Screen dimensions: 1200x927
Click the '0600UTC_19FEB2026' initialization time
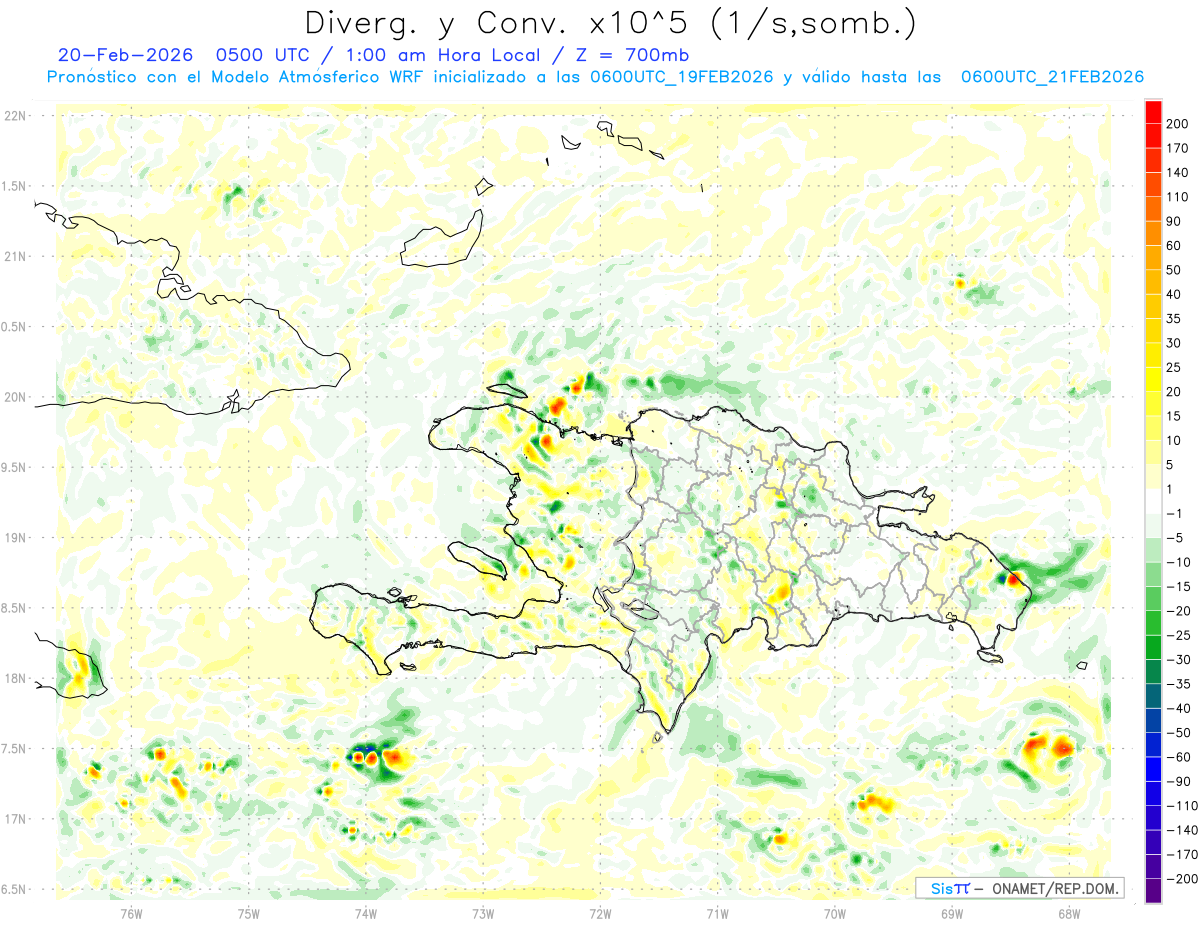coord(681,77)
